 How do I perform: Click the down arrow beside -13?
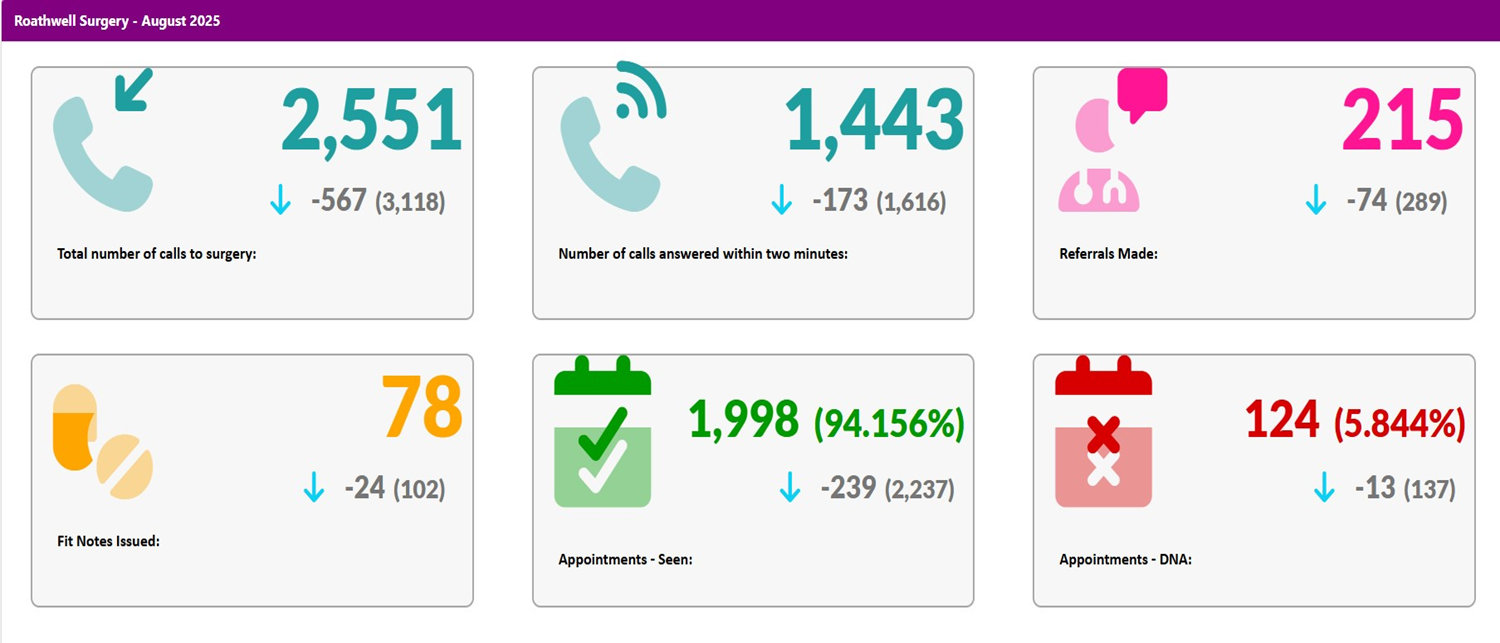(1324, 488)
